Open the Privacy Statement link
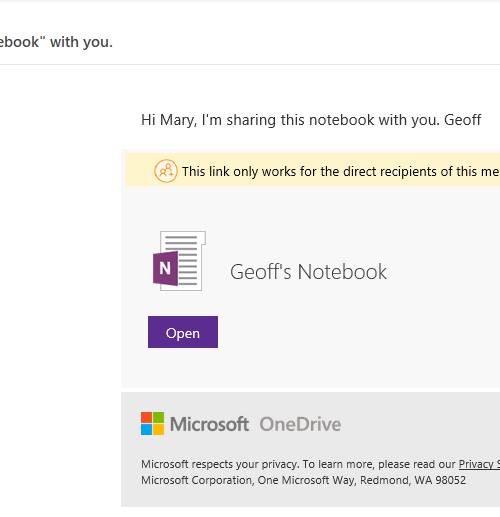 coord(479,464)
